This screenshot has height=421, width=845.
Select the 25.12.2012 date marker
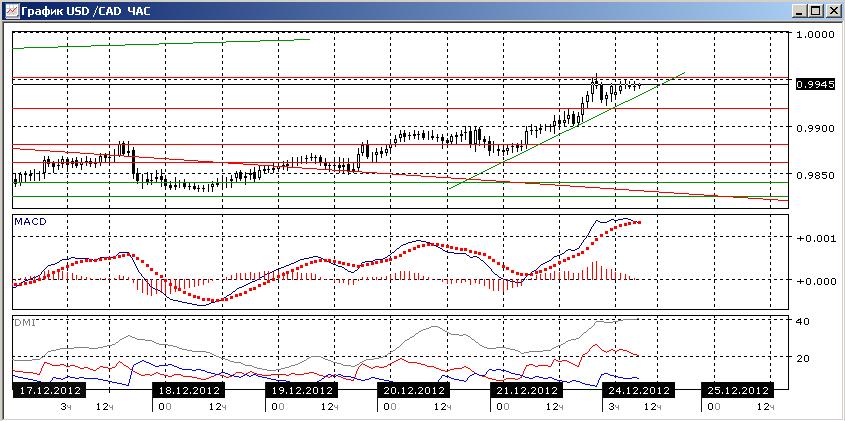[x=736, y=390]
